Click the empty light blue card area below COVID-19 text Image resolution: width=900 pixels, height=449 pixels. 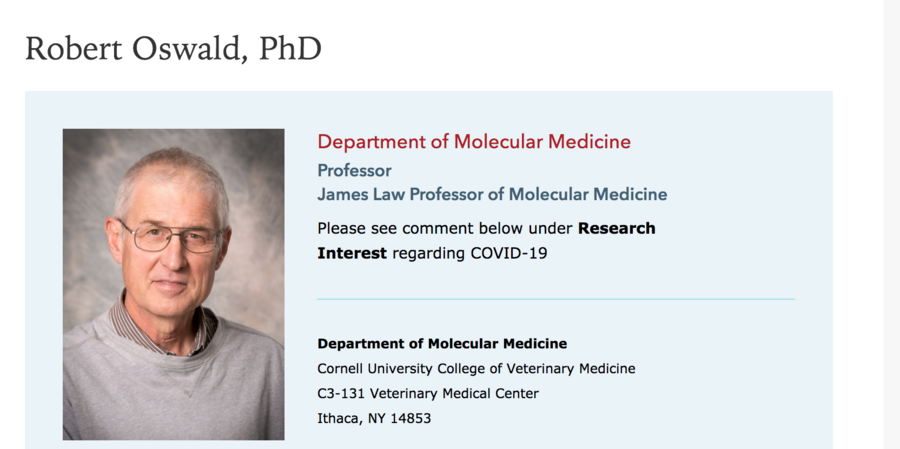pos(556,280)
